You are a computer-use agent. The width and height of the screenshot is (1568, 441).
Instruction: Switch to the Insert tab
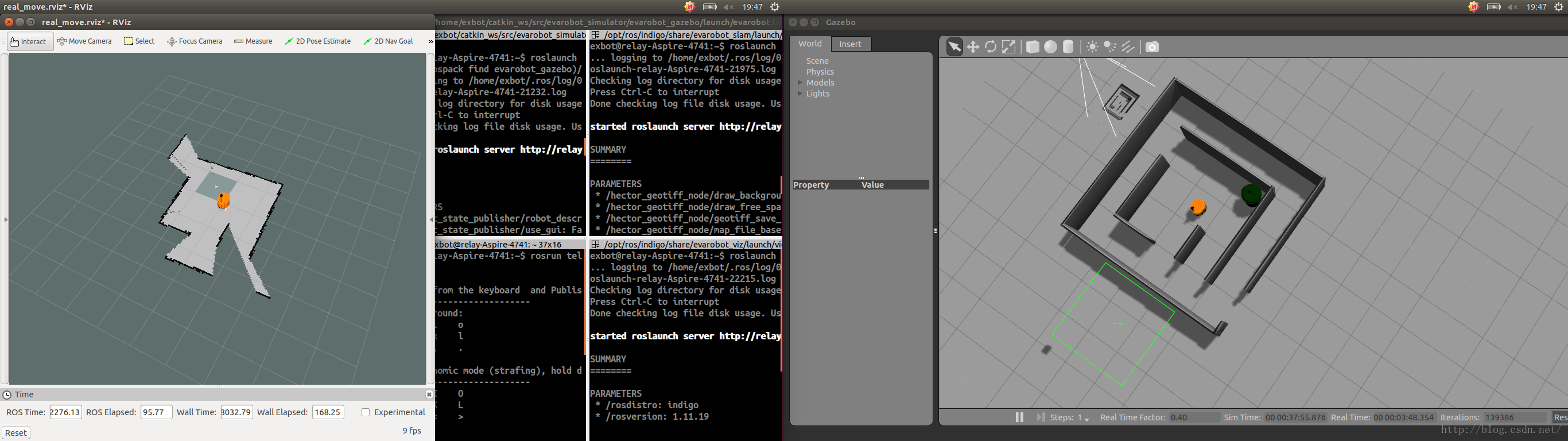pos(850,44)
